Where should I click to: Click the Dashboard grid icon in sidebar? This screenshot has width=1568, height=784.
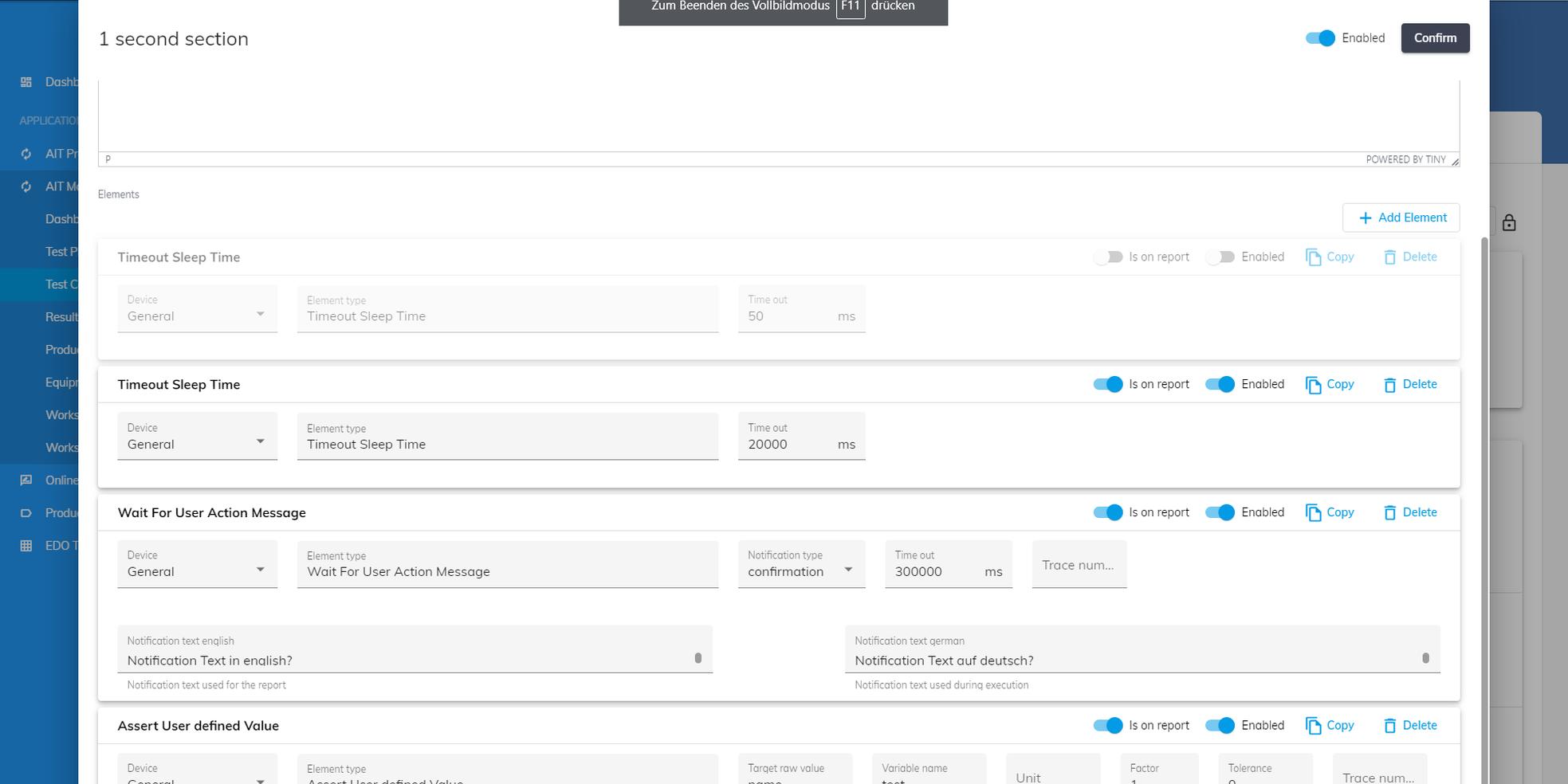[x=26, y=82]
